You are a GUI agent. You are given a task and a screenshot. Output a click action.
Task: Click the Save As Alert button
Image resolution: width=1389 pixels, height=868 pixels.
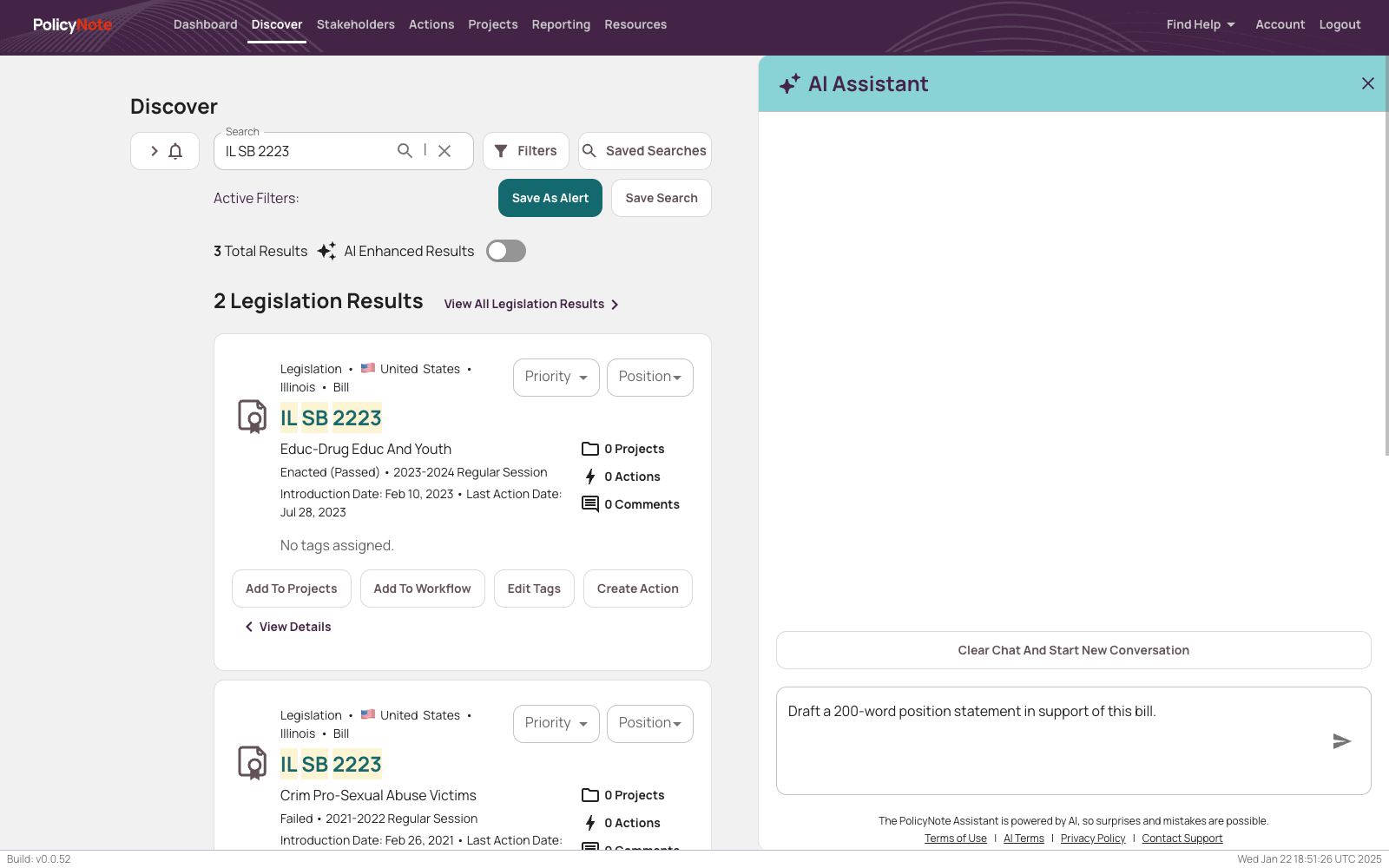(x=550, y=198)
